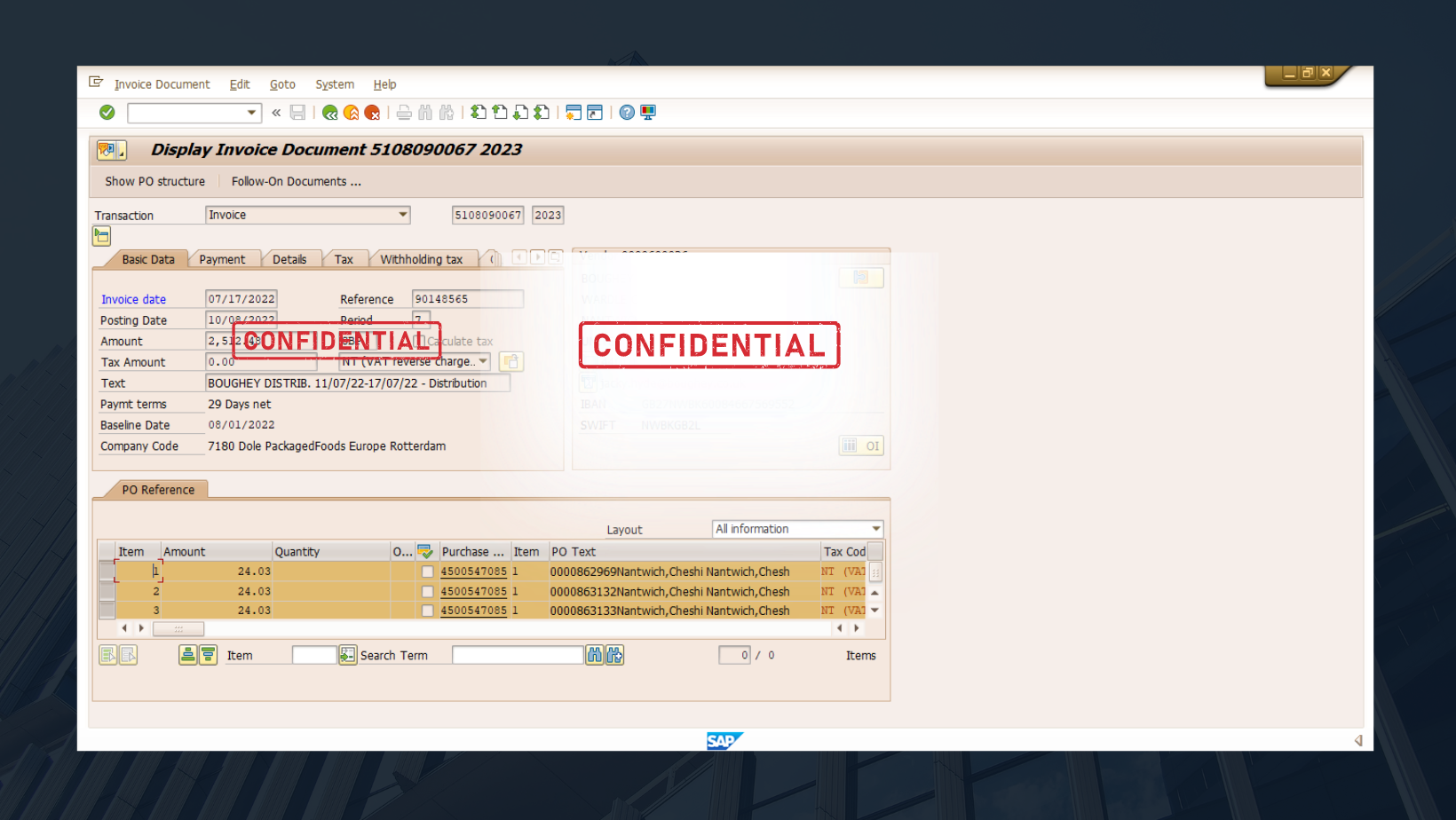
Task: Switch to the Withholding tax tab
Action: click(x=422, y=259)
